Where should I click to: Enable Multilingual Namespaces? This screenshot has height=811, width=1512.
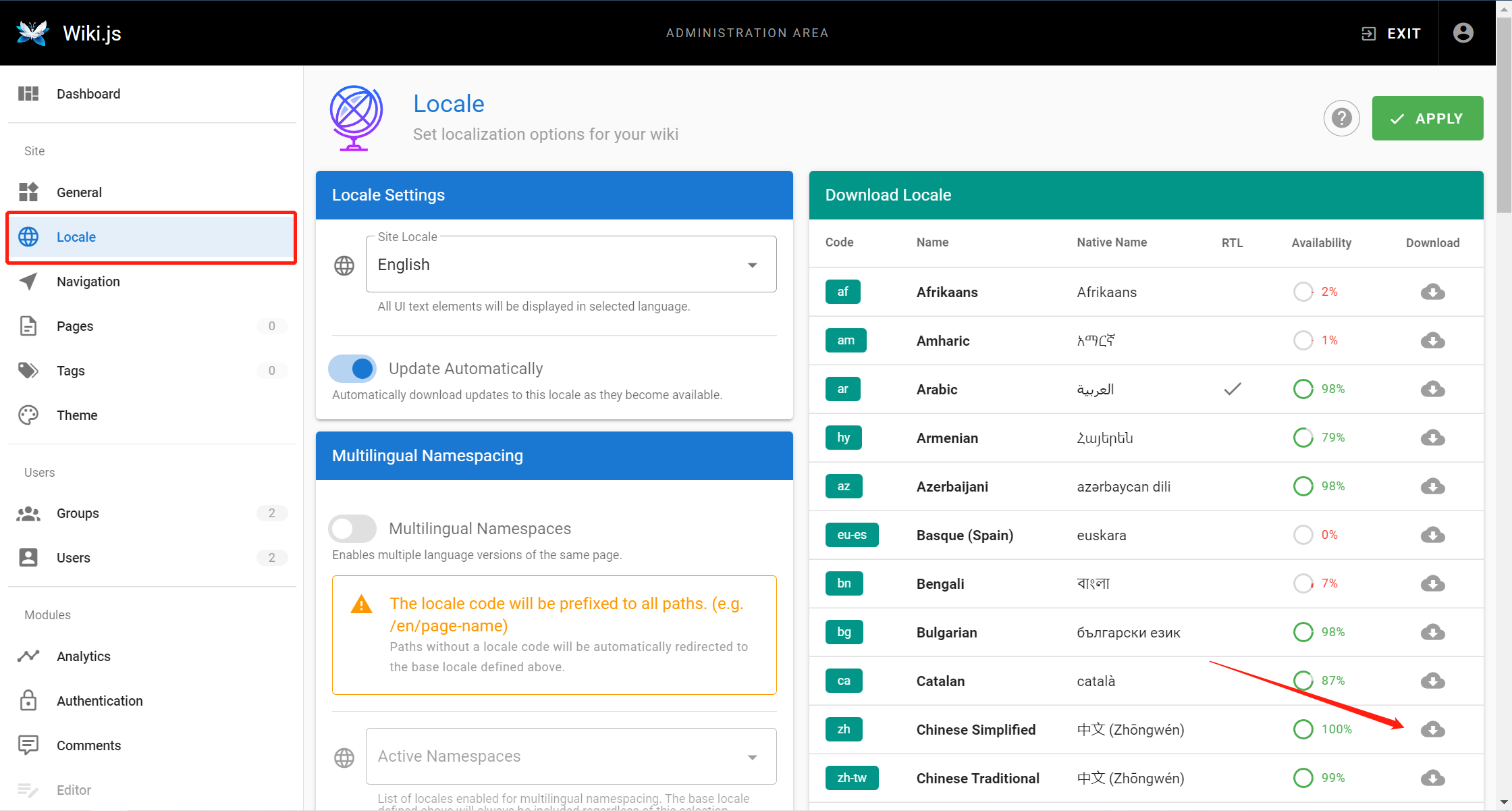click(352, 528)
